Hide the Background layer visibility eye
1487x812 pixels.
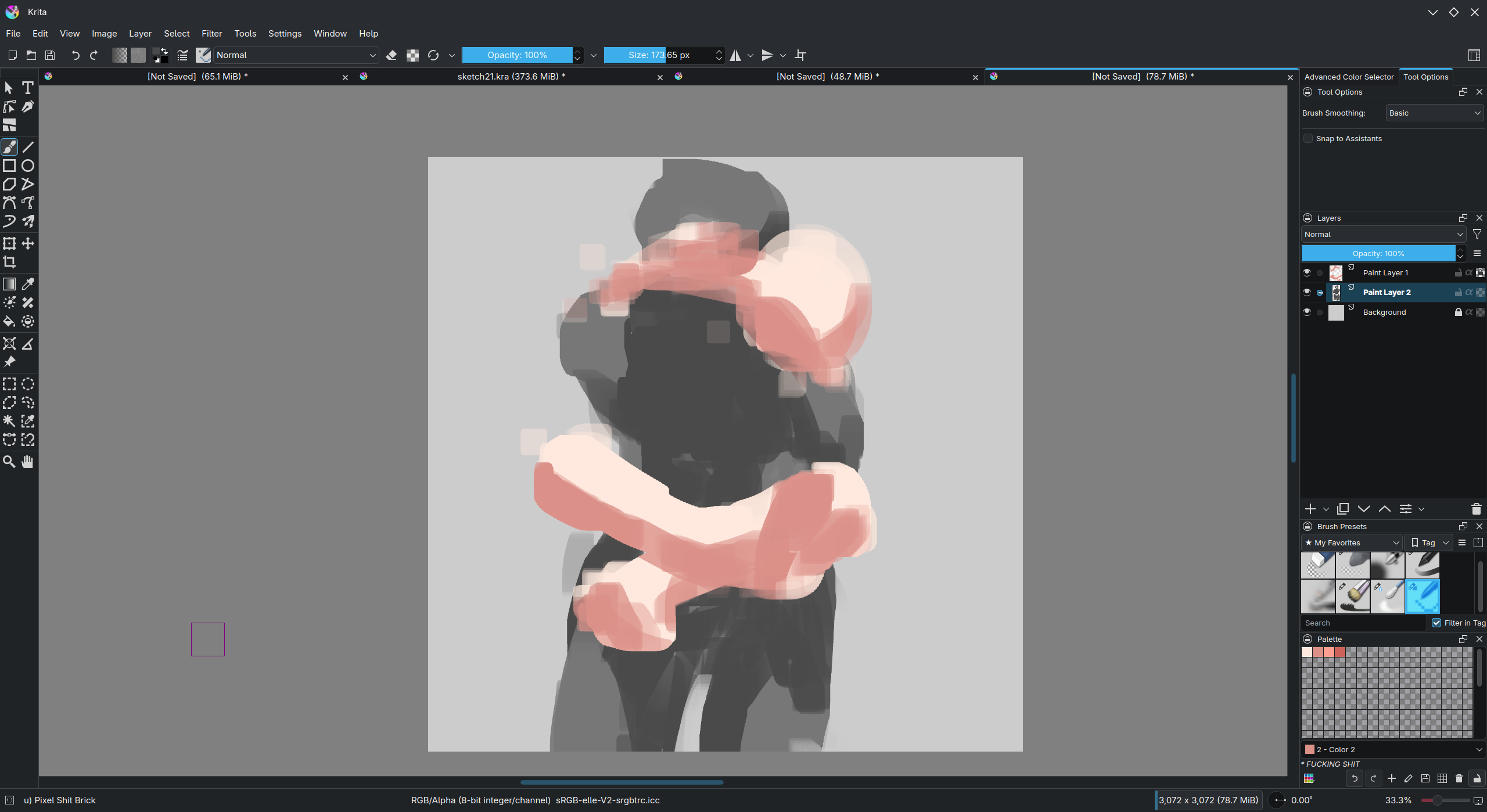click(x=1307, y=312)
